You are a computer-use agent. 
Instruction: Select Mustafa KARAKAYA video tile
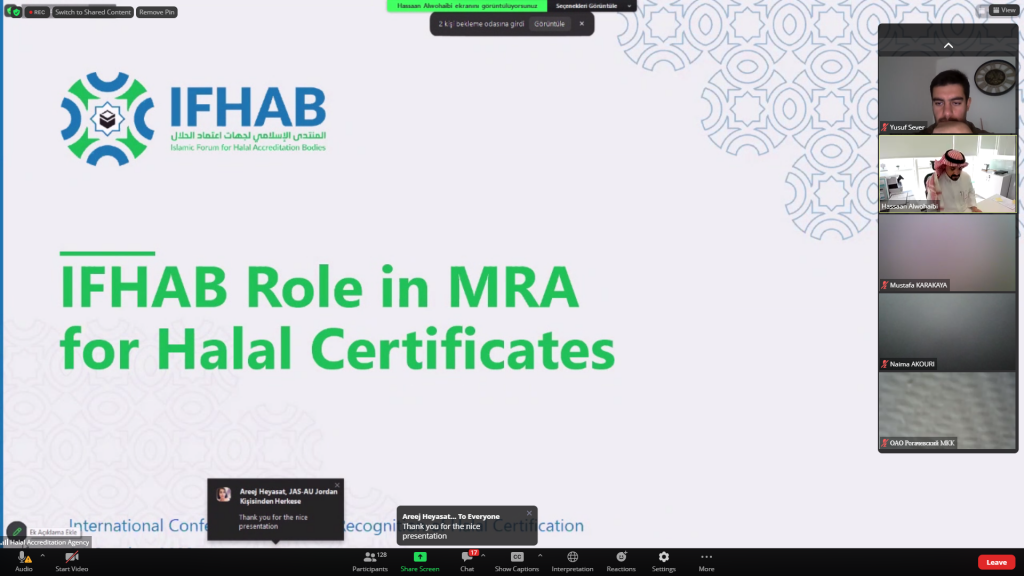(948, 253)
